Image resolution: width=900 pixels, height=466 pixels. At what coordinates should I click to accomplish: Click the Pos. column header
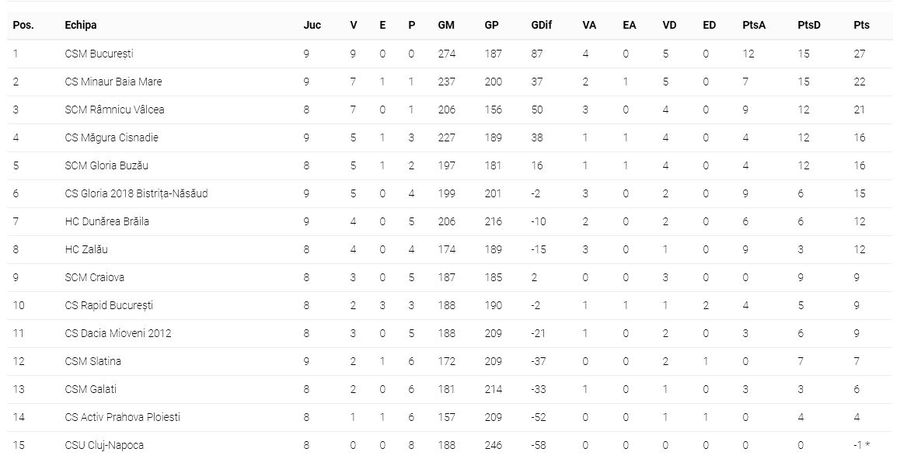(24, 25)
